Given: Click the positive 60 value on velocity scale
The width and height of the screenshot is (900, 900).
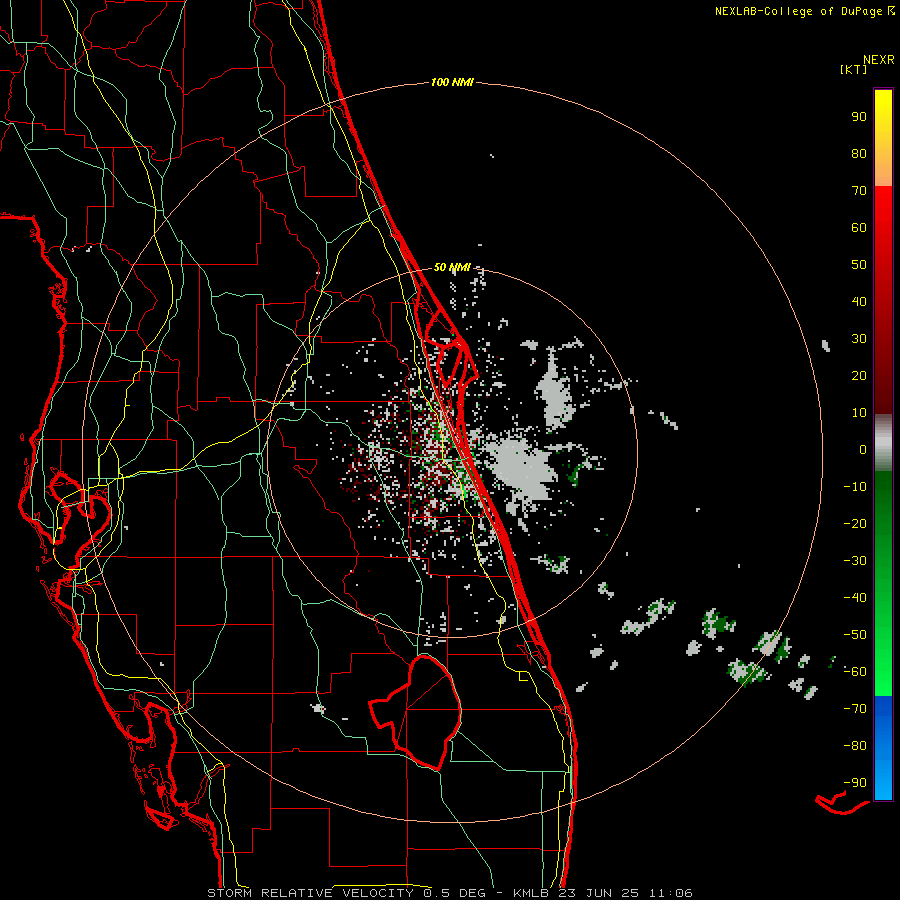Looking at the screenshot, I should click(x=859, y=228).
